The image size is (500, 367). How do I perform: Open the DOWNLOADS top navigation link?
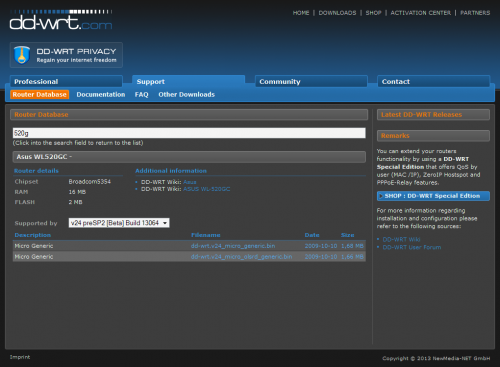coord(337,13)
